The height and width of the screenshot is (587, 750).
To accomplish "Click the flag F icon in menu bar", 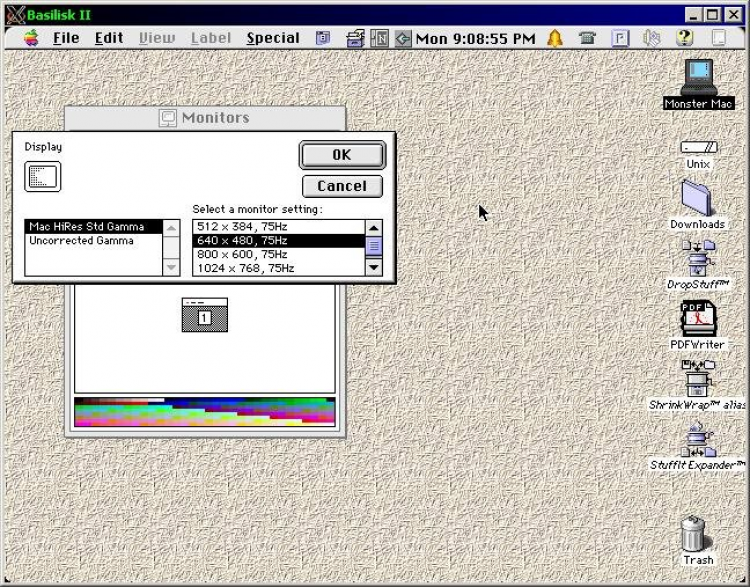I will [x=620, y=38].
